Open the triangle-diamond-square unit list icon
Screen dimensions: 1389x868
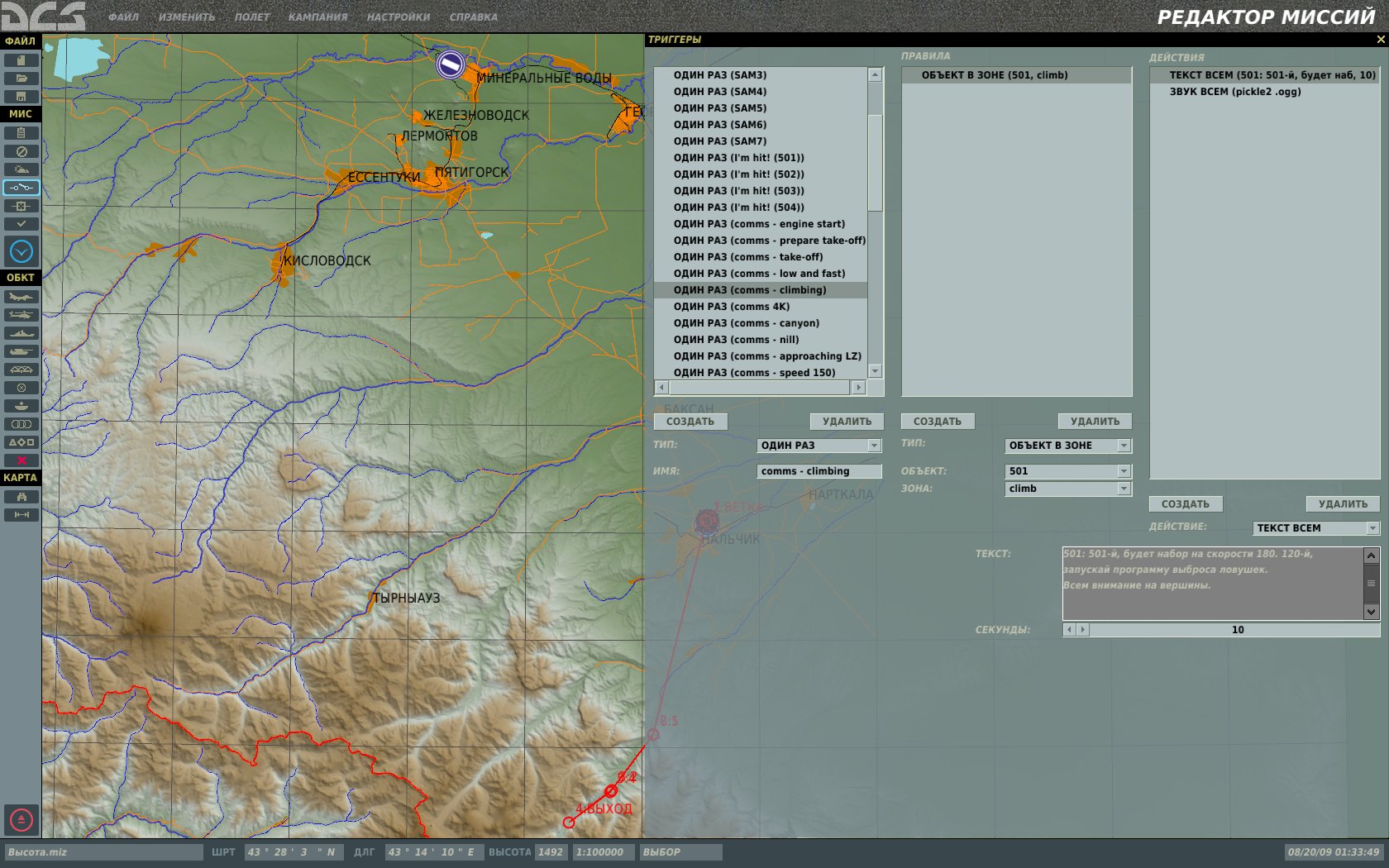(21, 442)
